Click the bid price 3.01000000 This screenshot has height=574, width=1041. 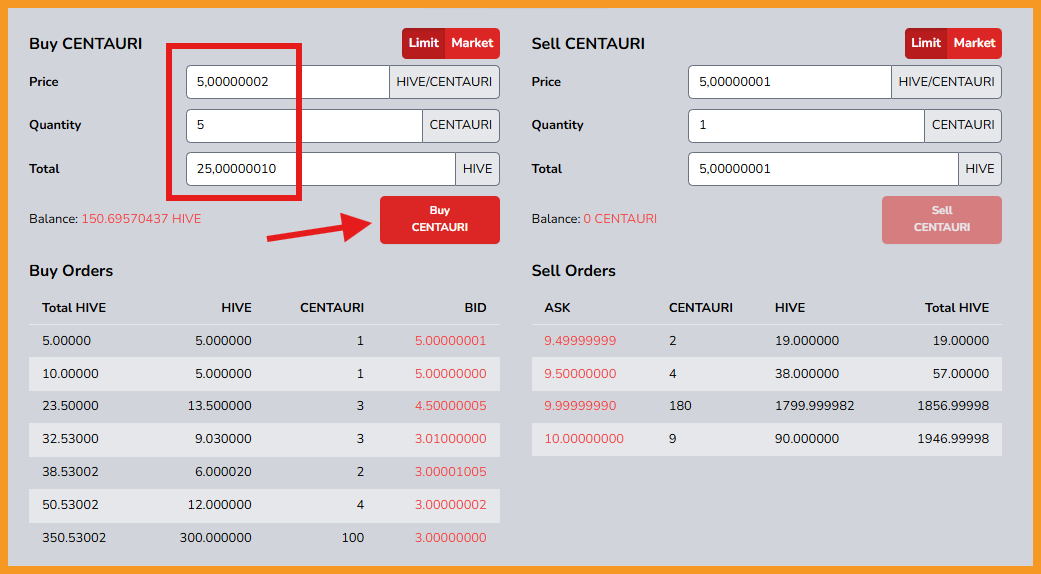point(451,439)
